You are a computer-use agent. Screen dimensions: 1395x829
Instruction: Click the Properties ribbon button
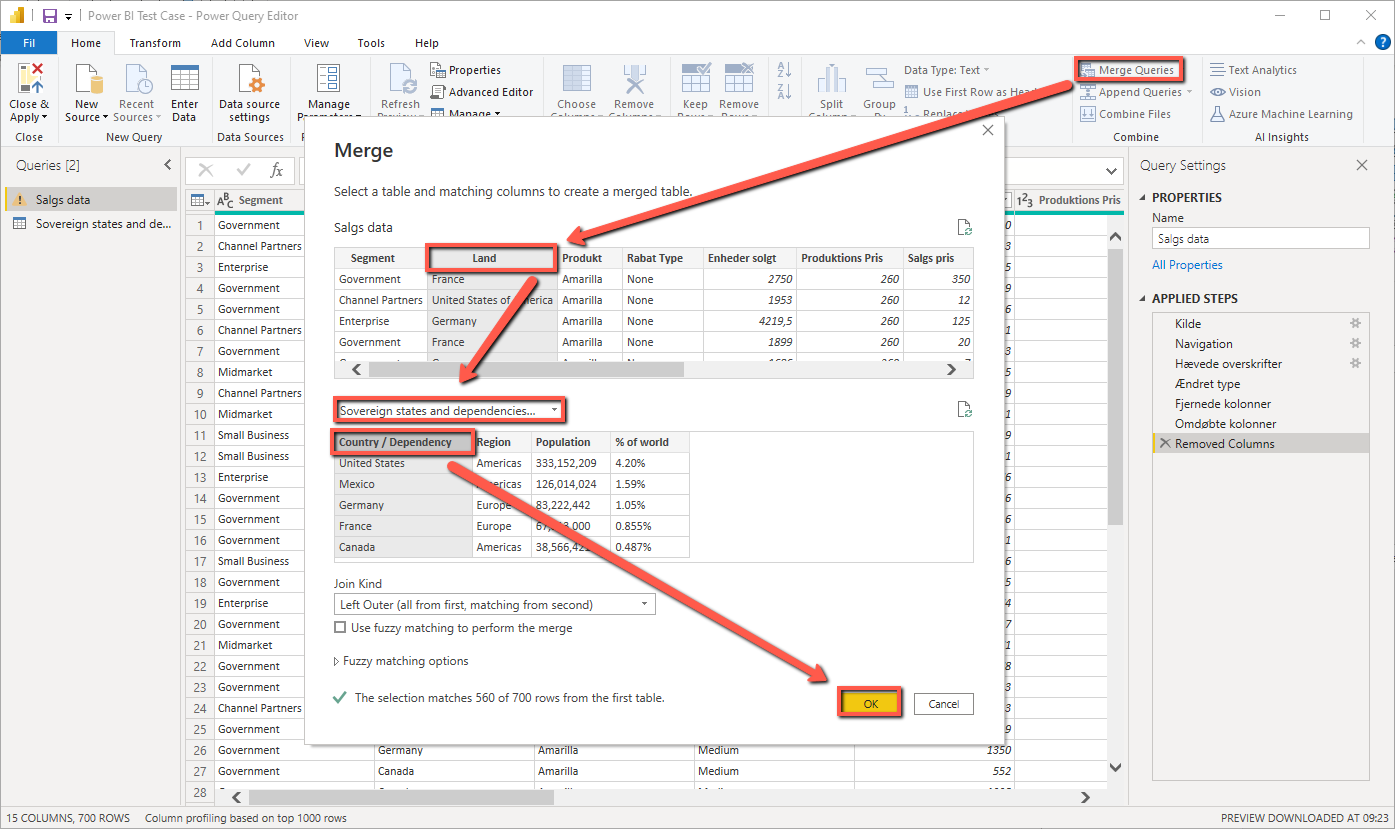(x=466, y=70)
